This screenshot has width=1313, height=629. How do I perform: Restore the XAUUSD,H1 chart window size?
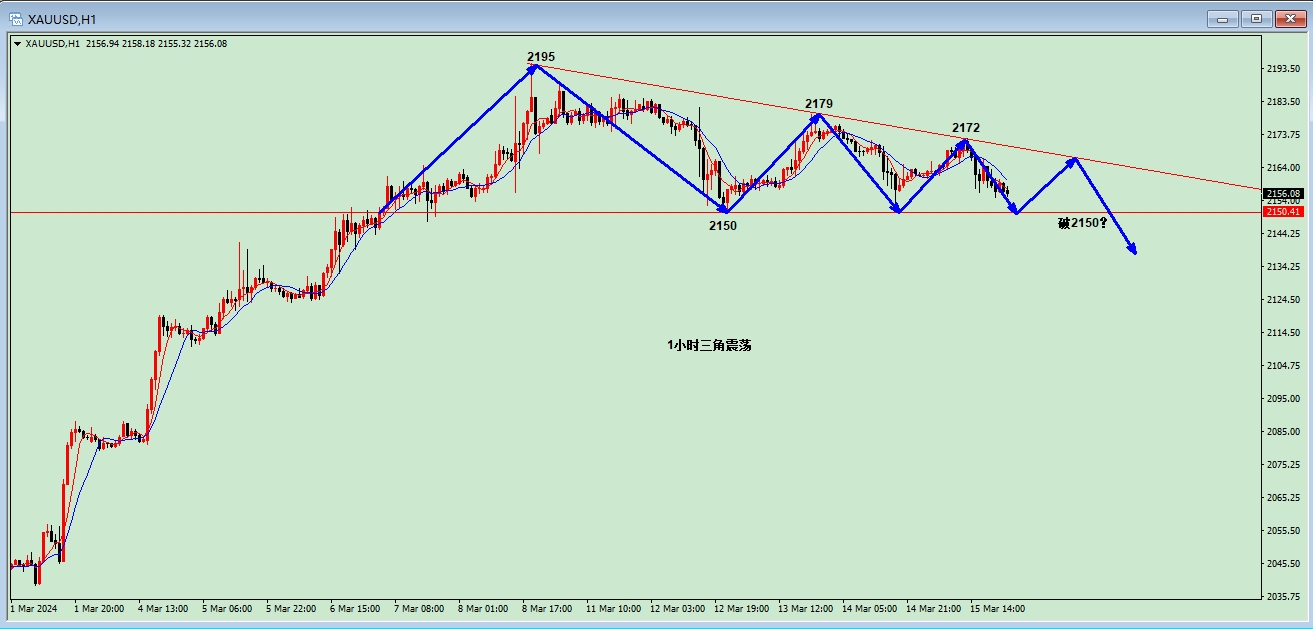point(1257,18)
